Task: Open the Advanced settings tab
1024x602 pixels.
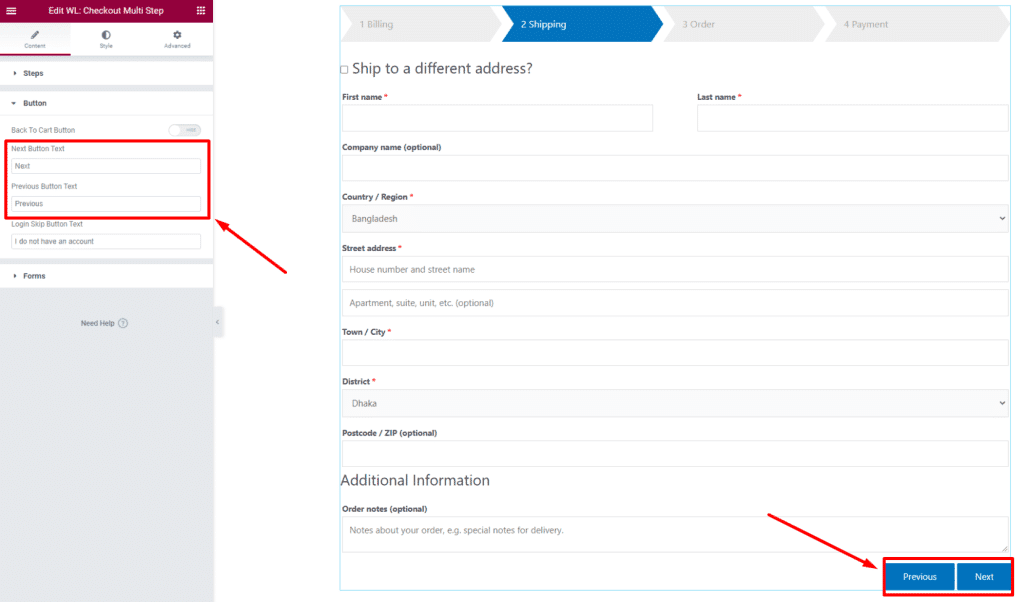Action: 177,40
